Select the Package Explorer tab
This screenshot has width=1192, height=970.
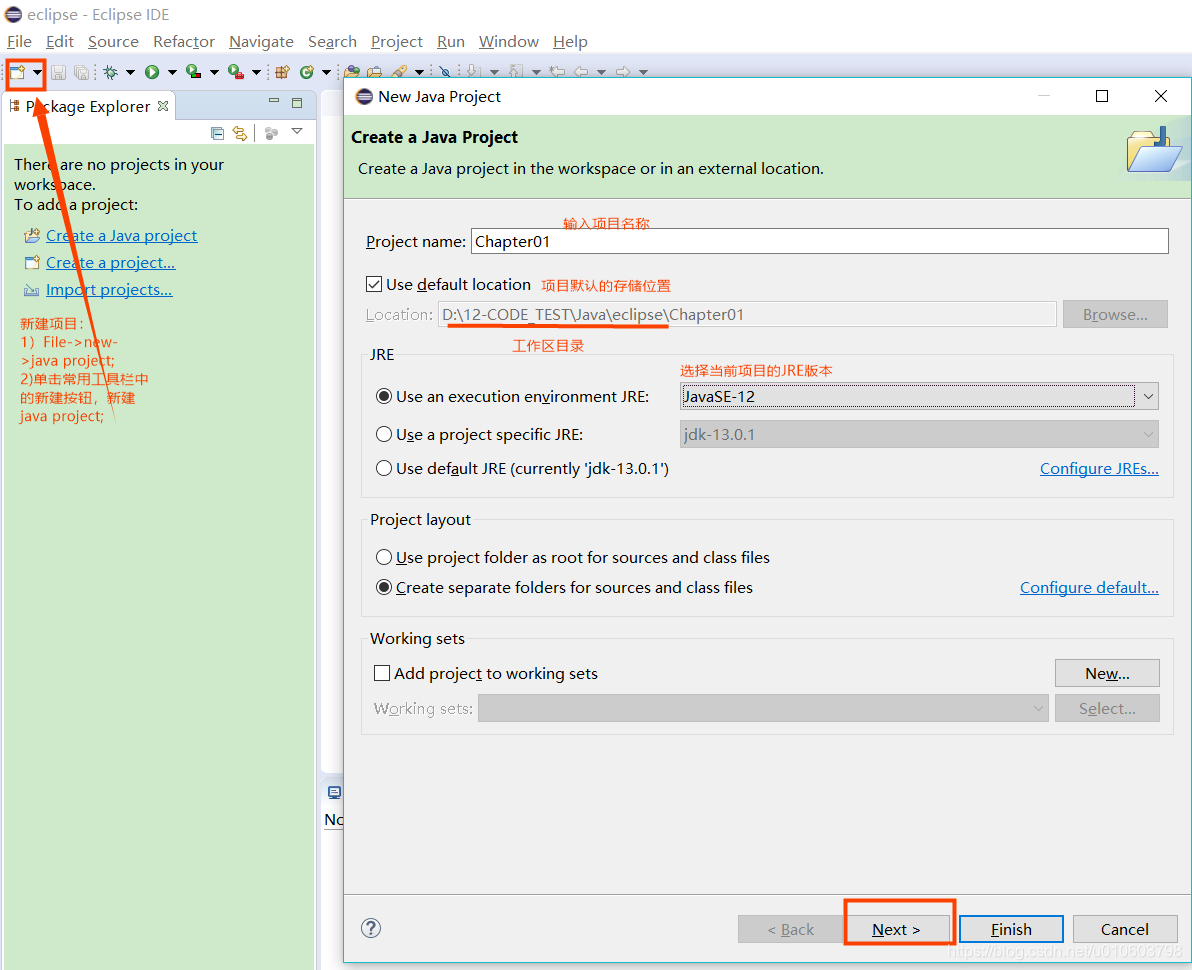[x=88, y=106]
